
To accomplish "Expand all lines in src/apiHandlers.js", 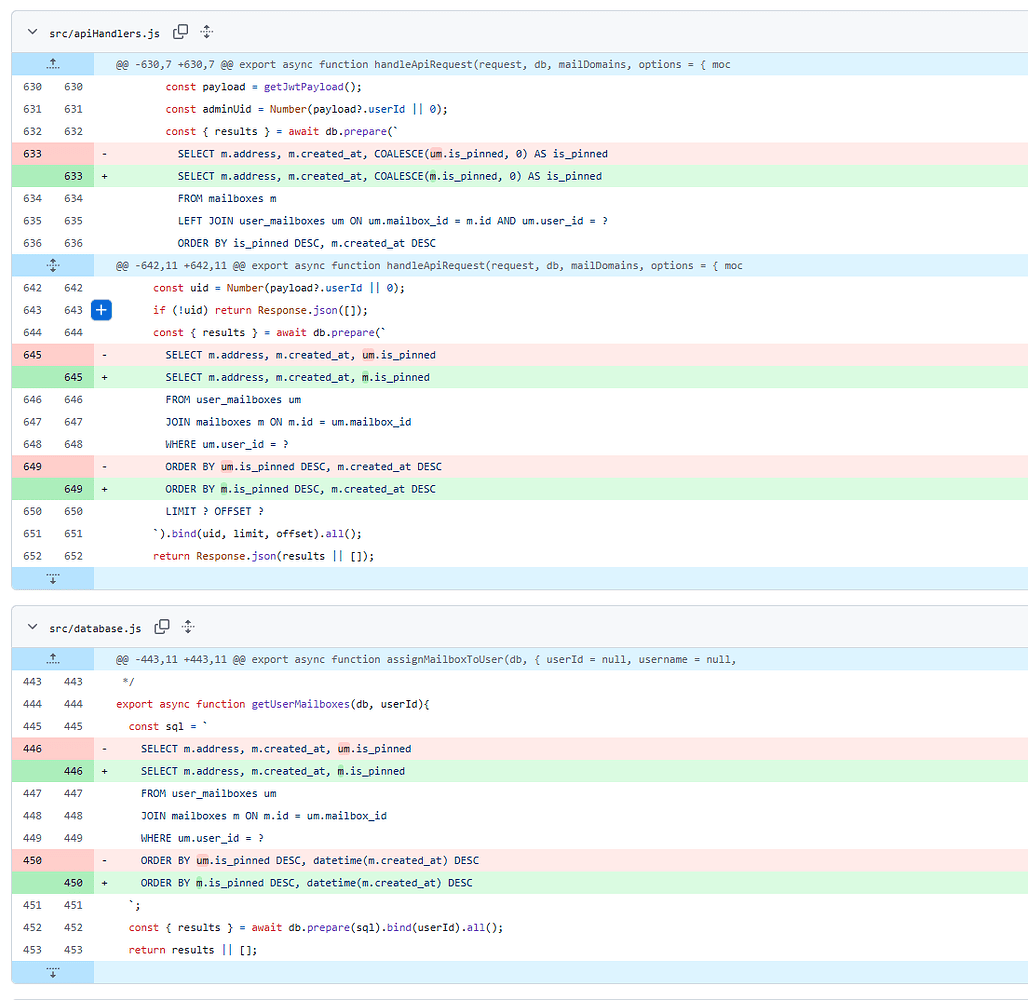I will tap(207, 31).
